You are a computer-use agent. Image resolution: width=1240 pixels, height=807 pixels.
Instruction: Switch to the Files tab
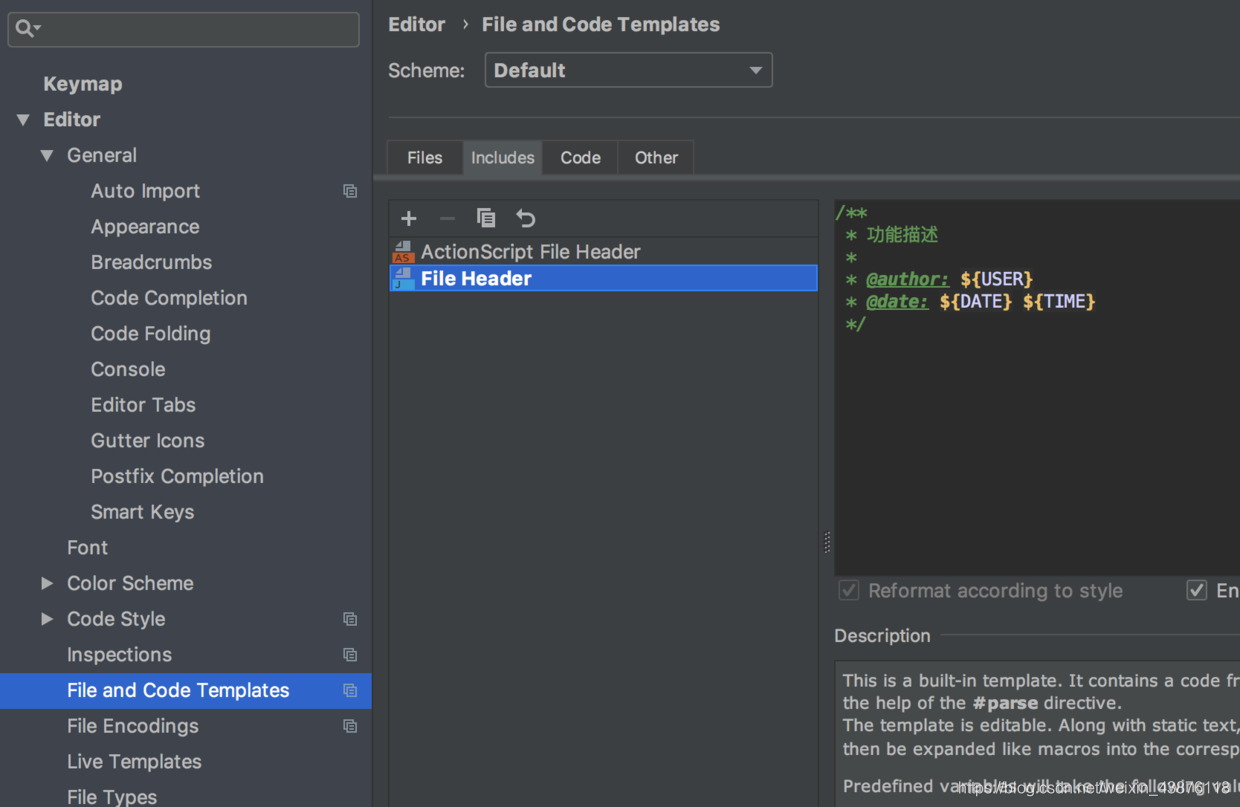(425, 157)
